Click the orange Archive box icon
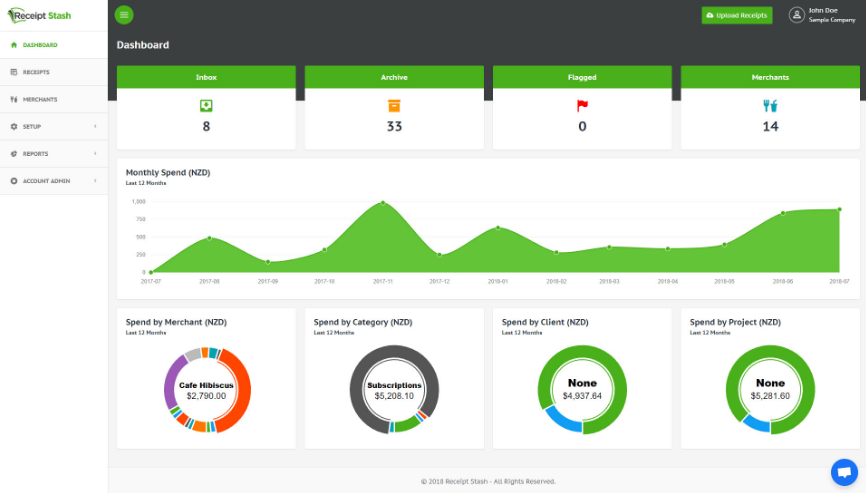The height and width of the screenshot is (493, 866). [x=394, y=105]
